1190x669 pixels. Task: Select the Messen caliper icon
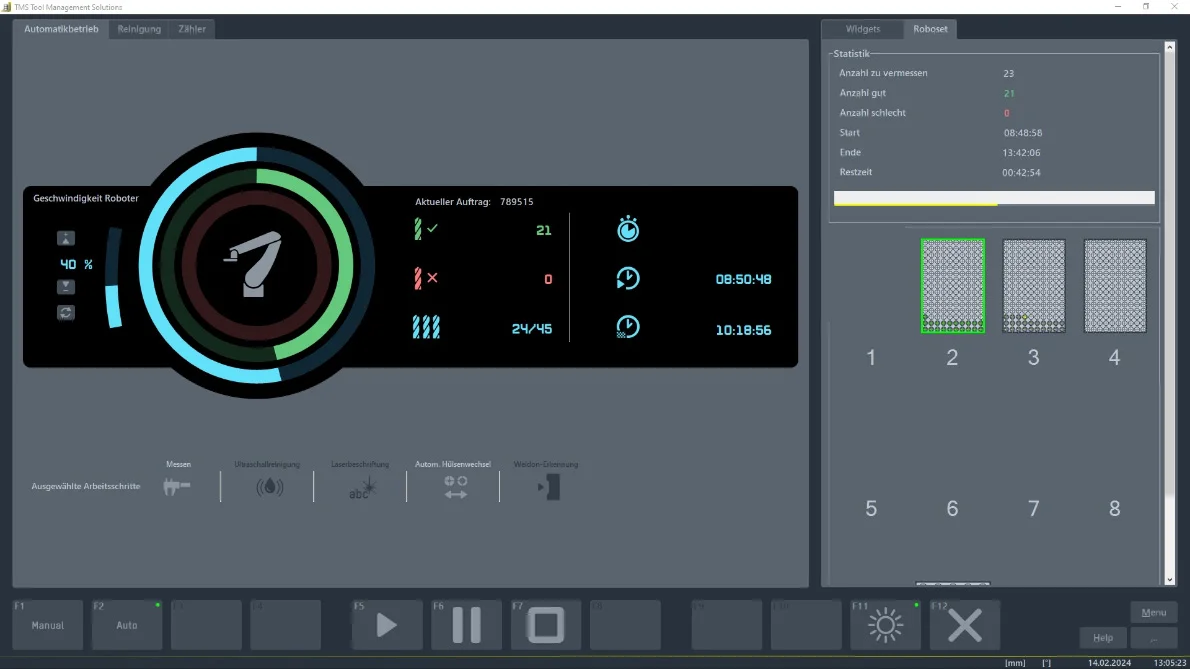coord(177,487)
